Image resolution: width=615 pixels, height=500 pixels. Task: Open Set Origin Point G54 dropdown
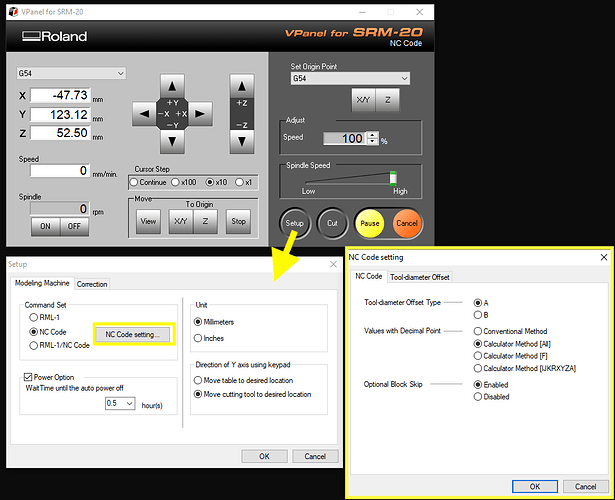point(350,78)
